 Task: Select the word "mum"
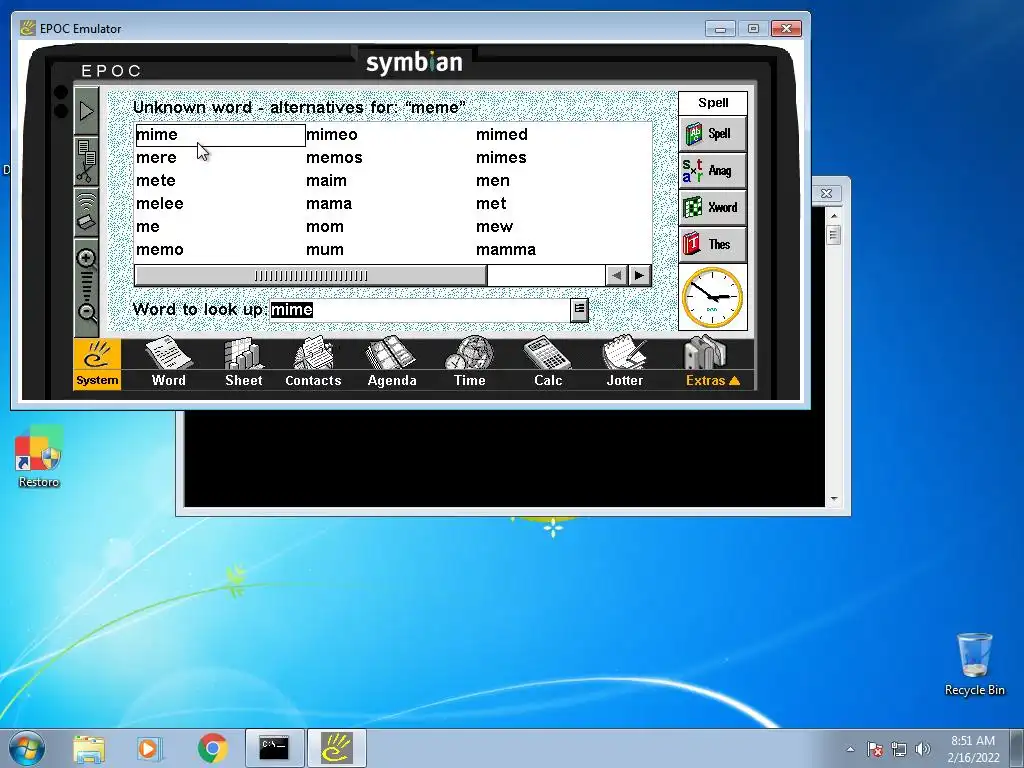click(x=325, y=249)
